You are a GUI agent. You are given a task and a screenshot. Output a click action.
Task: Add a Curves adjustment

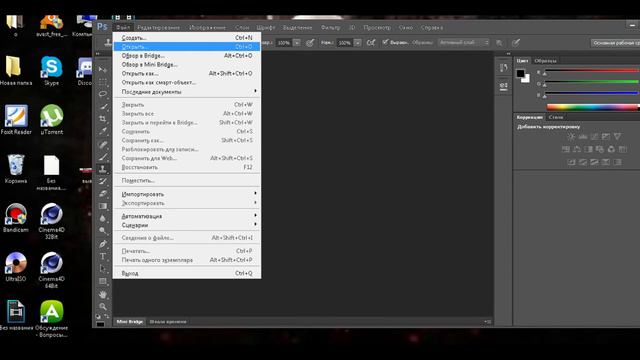coord(594,137)
